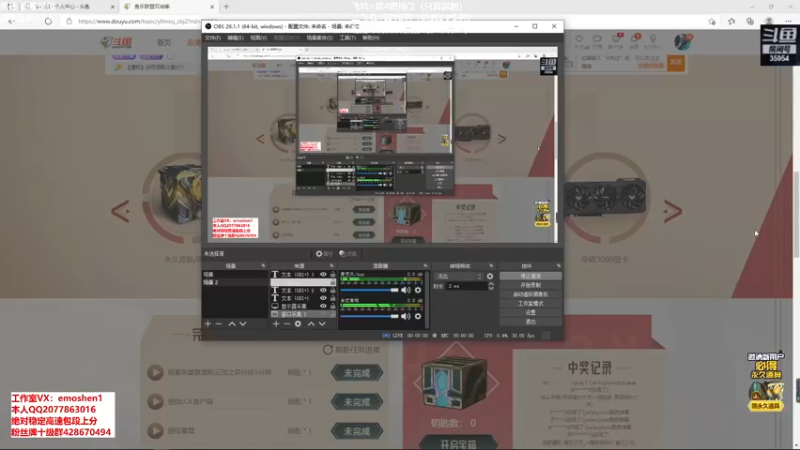Hide the 文本 (GDI+) 2 source eye icon
The width and height of the screenshot is (800, 450).
pyautogui.click(x=323, y=290)
